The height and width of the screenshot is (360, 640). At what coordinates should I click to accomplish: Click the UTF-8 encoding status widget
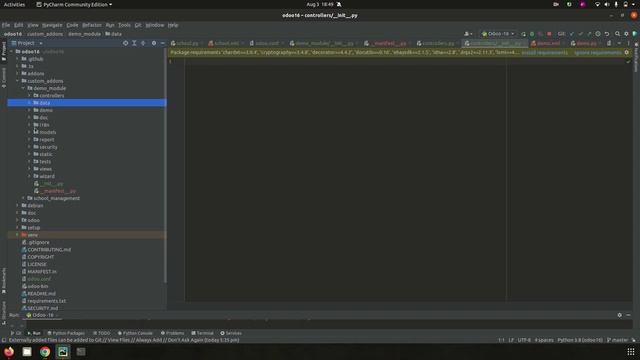524,340
